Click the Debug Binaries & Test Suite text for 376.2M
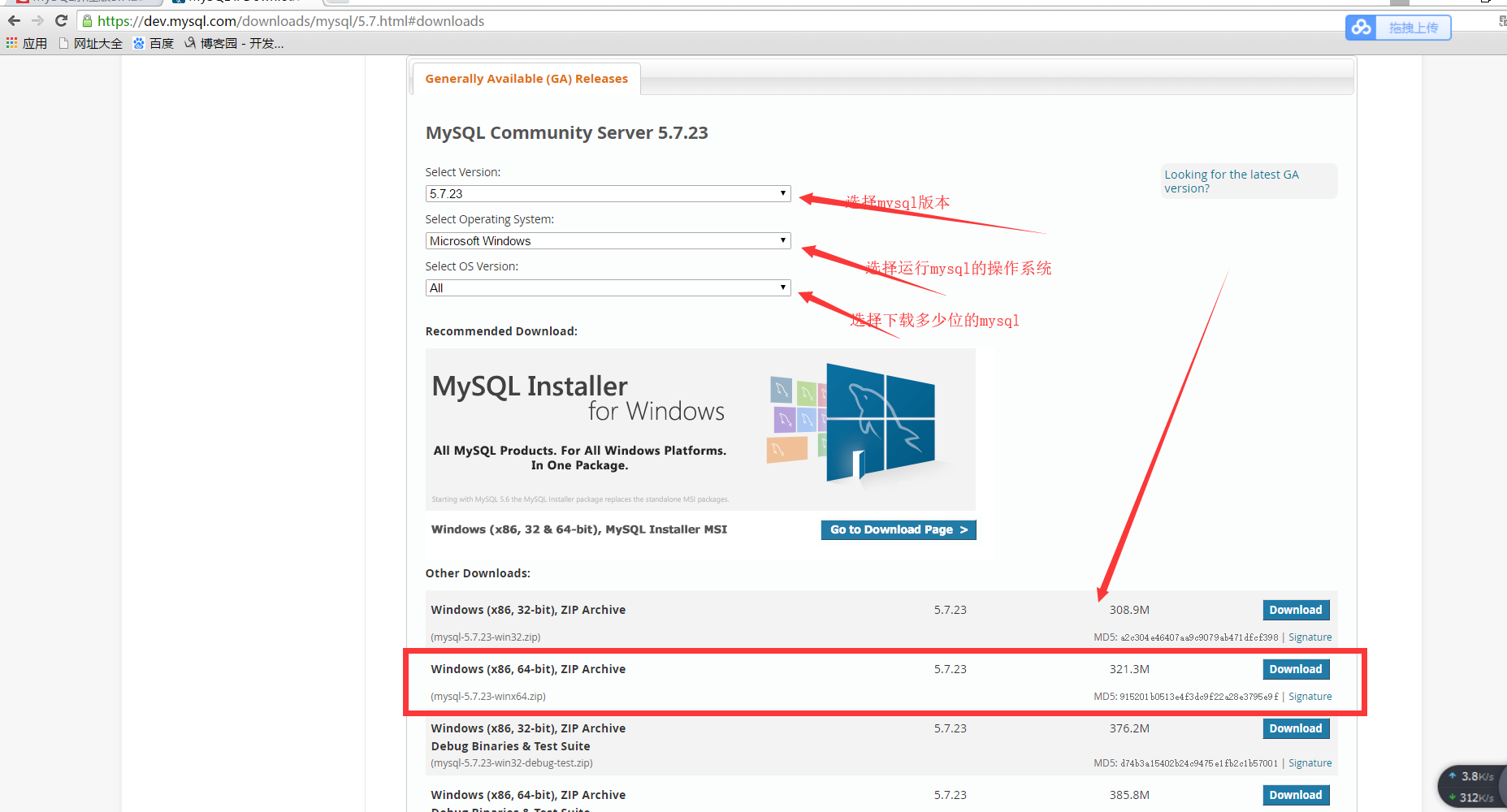Viewport: 1507px width, 812px height. pos(511,746)
